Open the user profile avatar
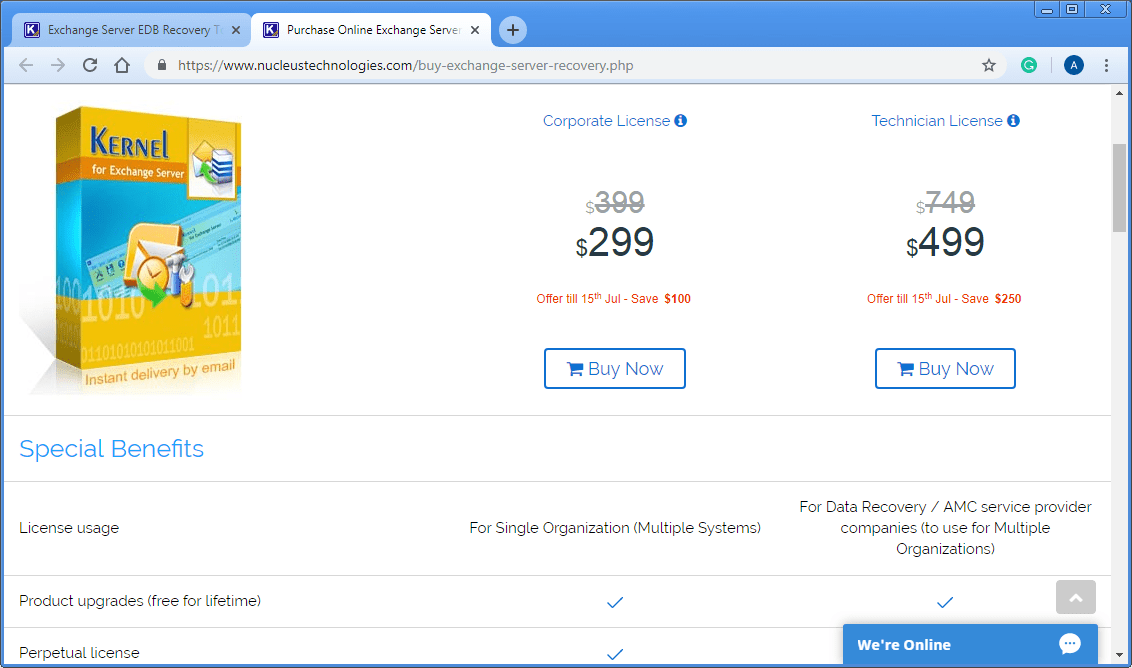 pos(1074,65)
